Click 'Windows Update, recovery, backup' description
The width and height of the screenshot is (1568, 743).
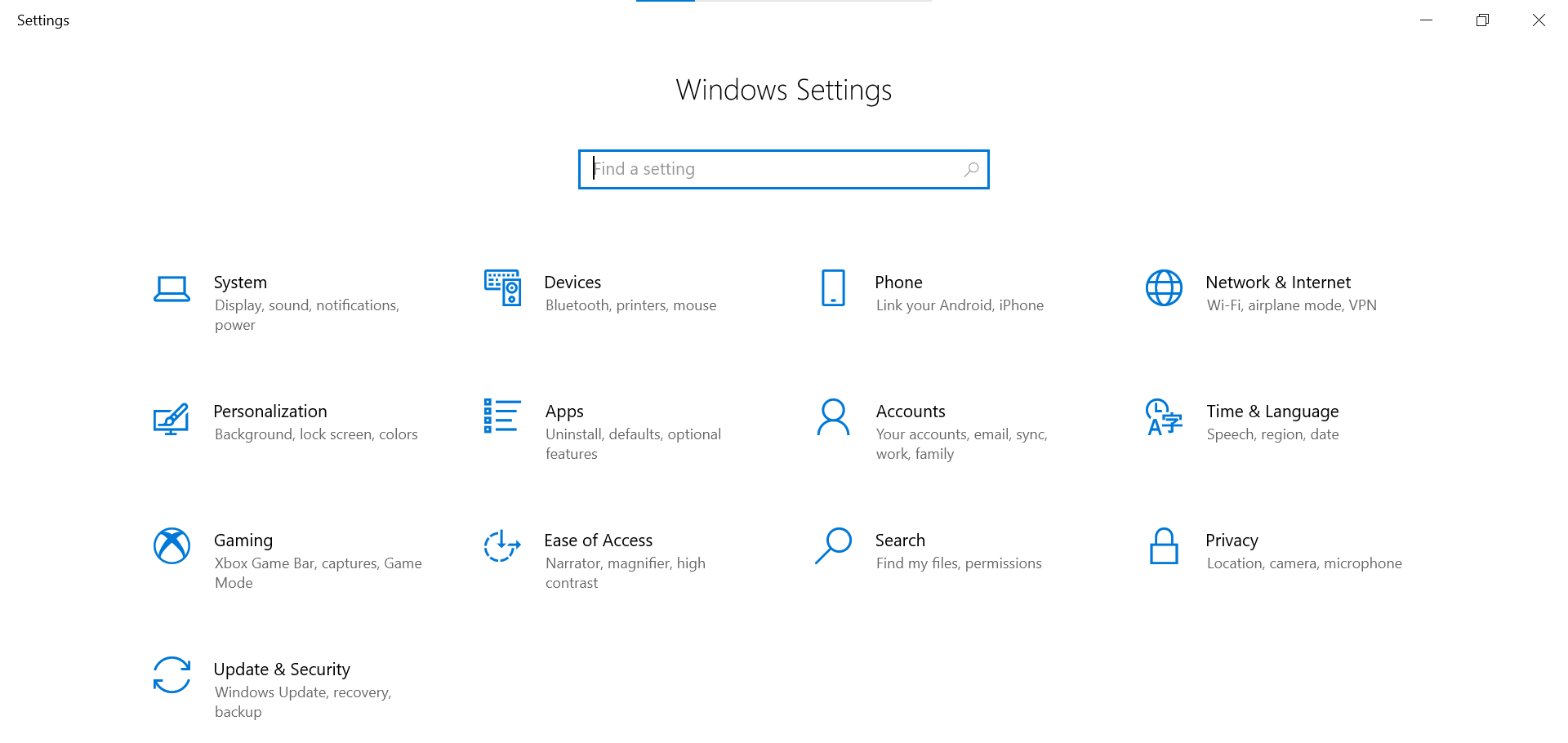(303, 702)
